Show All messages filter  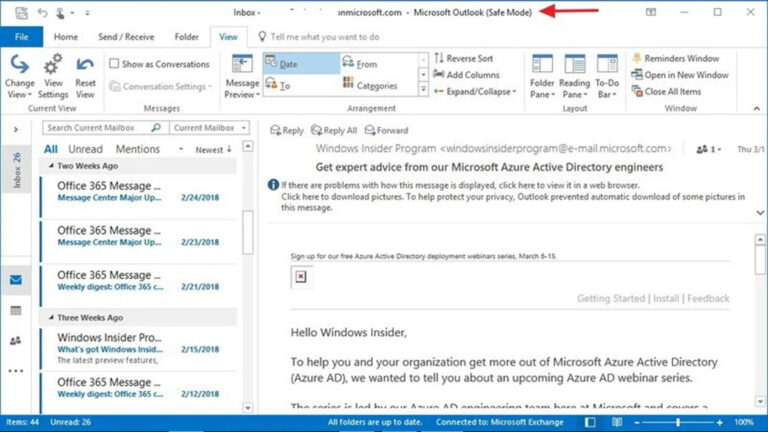(50, 149)
